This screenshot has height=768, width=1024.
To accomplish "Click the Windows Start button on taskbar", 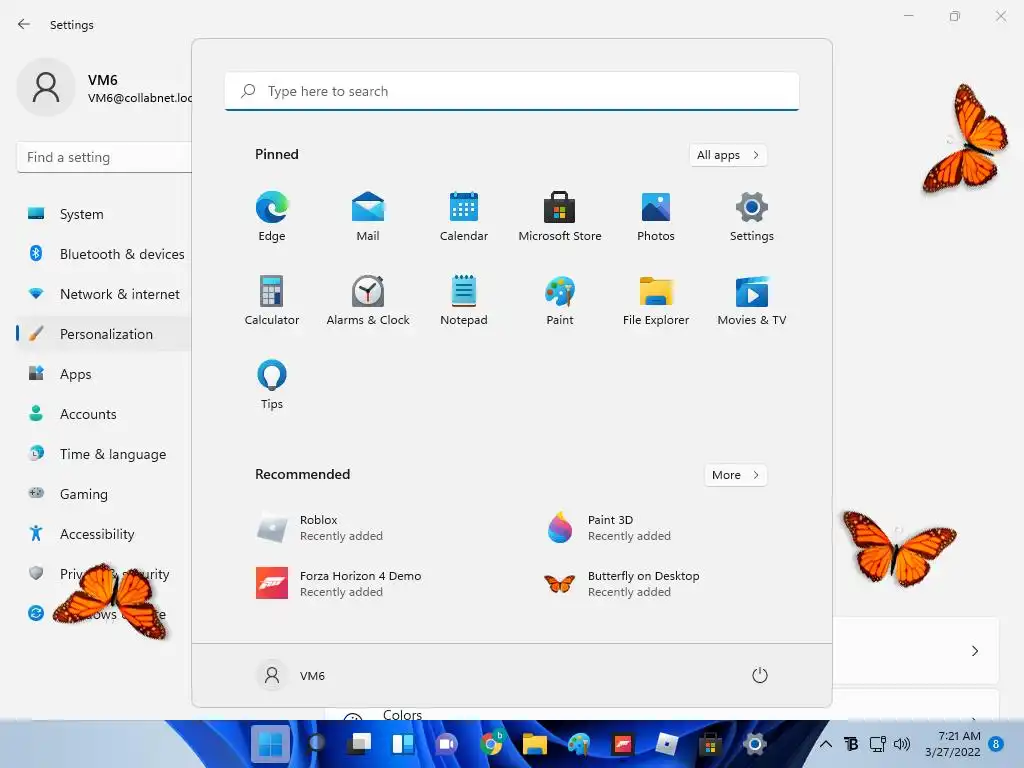I will point(270,744).
